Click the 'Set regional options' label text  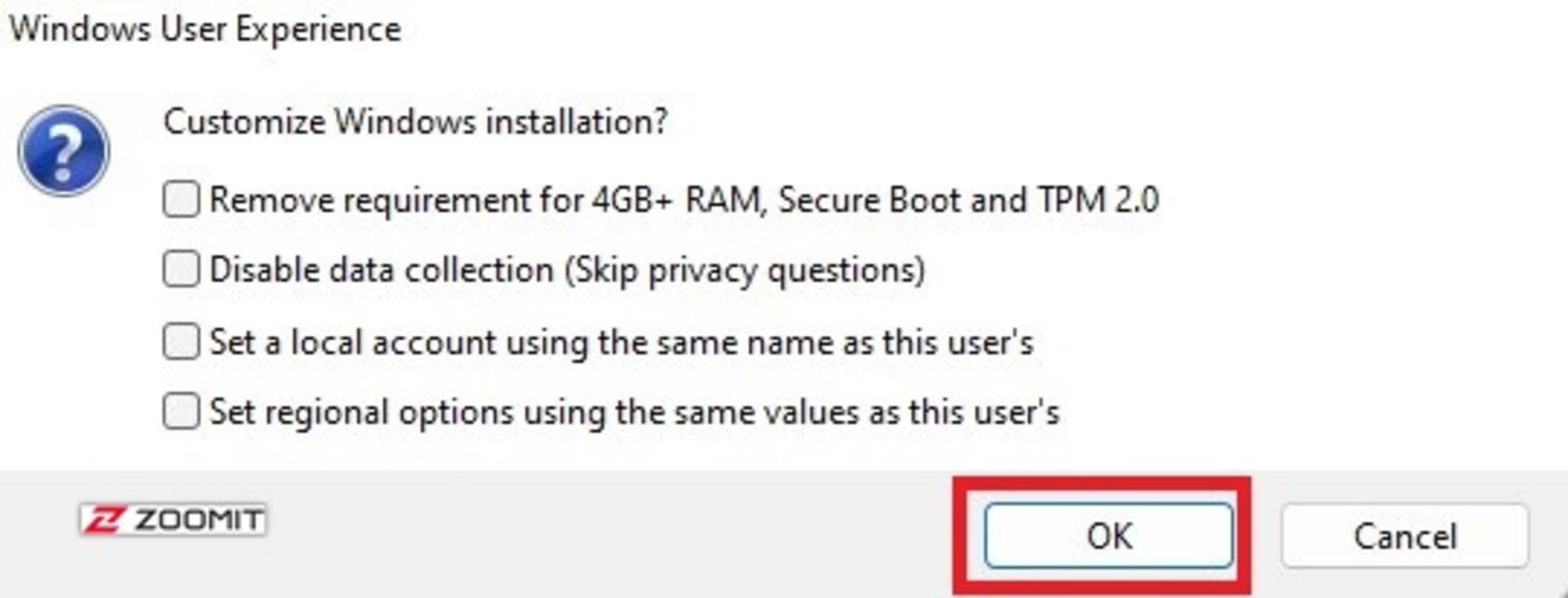pyautogui.click(x=361, y=413)
